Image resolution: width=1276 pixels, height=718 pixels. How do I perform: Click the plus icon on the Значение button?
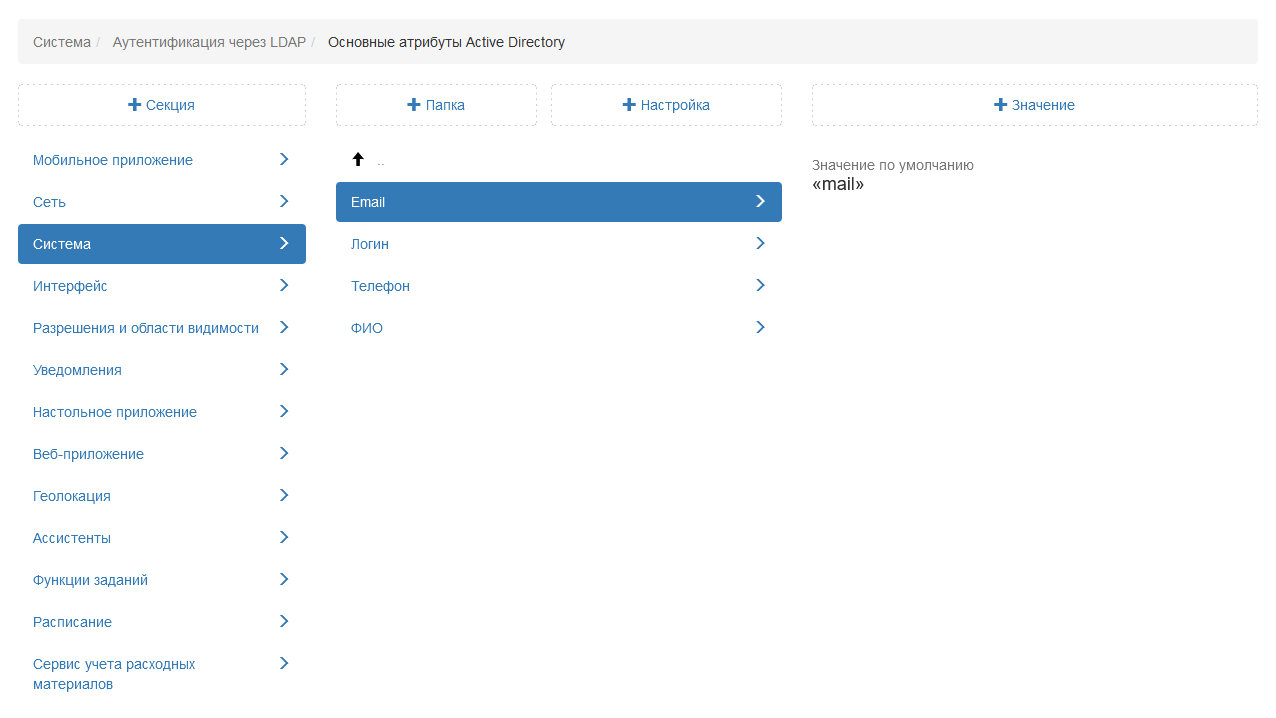pyautogui.click(x=1000, y=105)
